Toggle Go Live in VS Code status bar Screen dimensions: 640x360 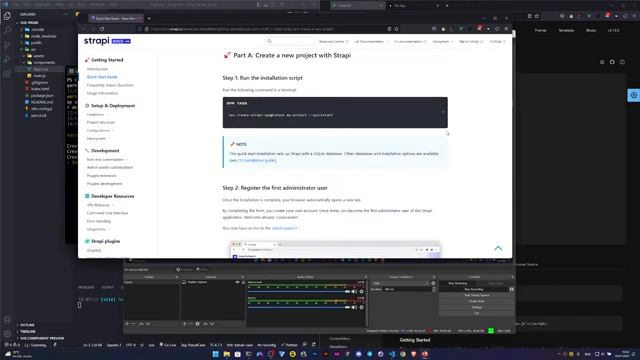tap(167, 345)
